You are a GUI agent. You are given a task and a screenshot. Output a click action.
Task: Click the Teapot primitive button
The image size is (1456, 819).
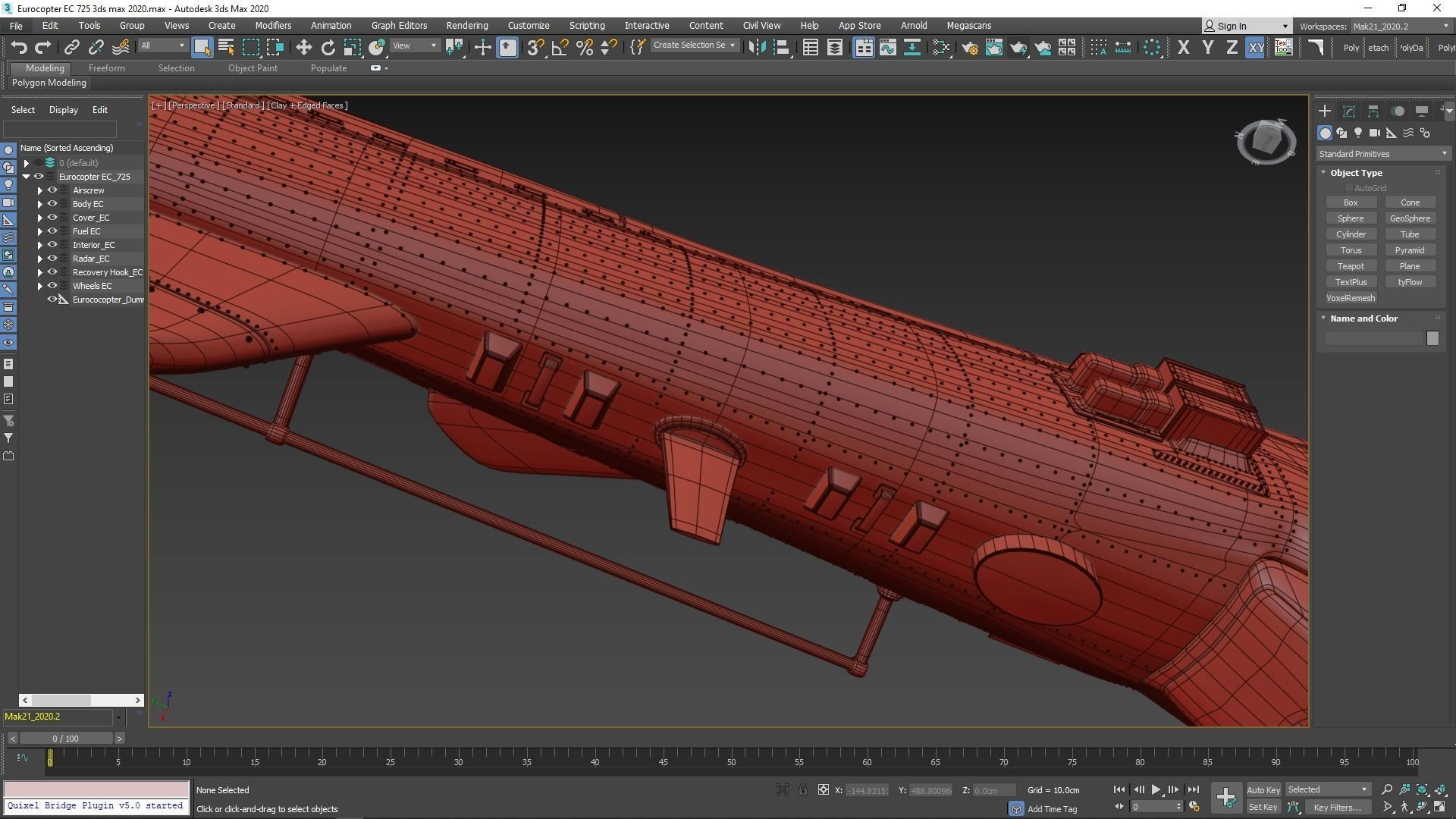(x=1350, y=266)
